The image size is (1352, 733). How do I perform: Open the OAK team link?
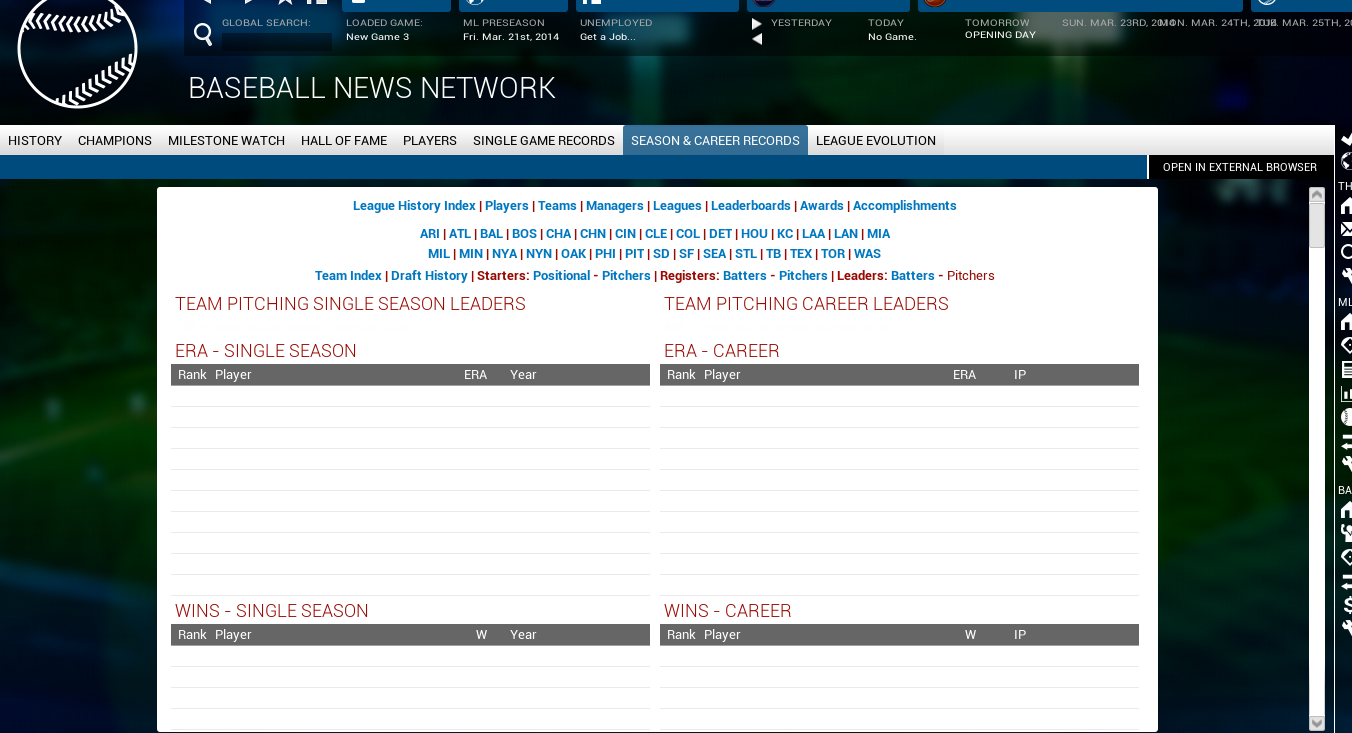[574, 254]
